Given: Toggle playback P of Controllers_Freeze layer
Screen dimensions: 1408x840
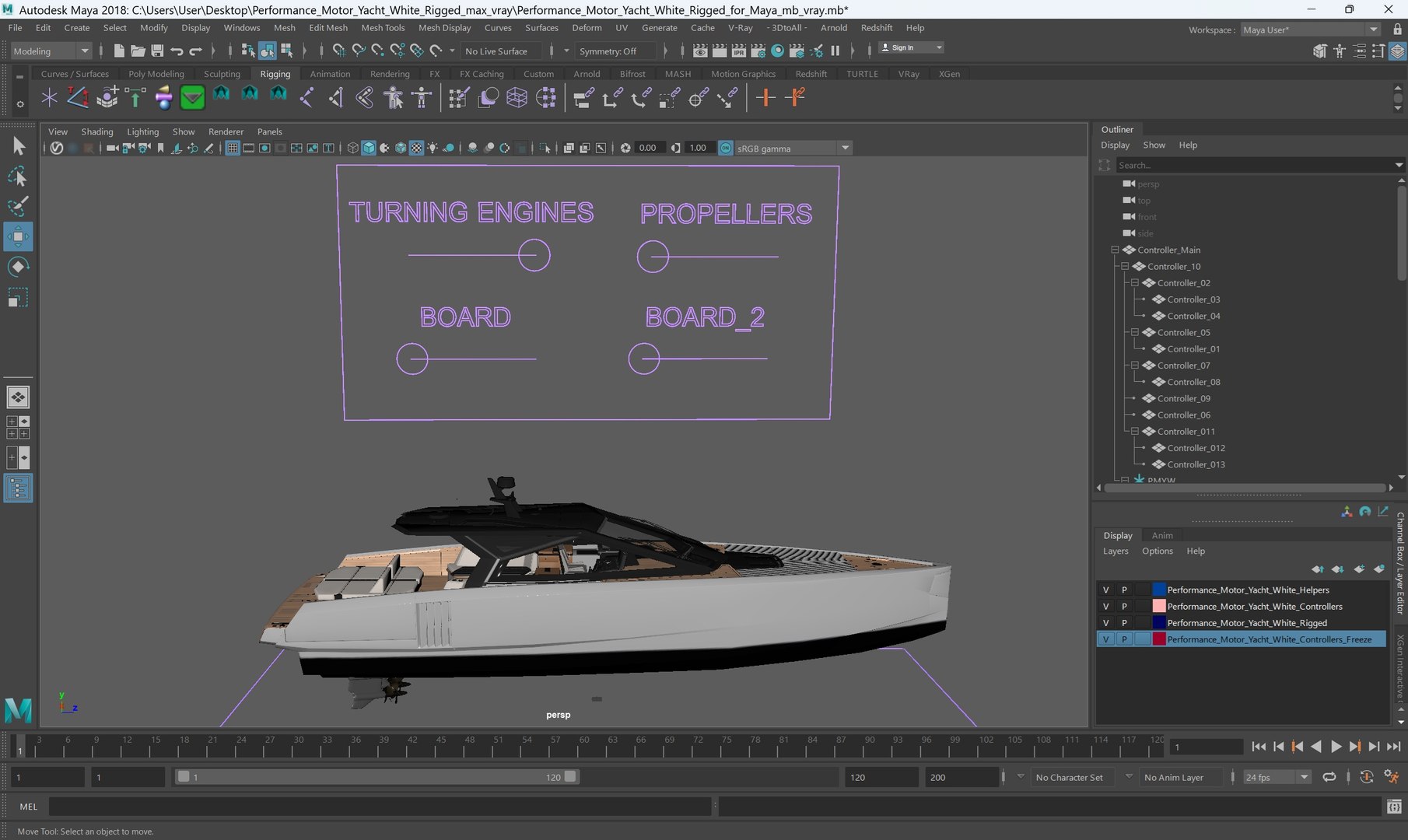Looking at the screenshot, I should pyautogui.click(x=1124, y=639).
